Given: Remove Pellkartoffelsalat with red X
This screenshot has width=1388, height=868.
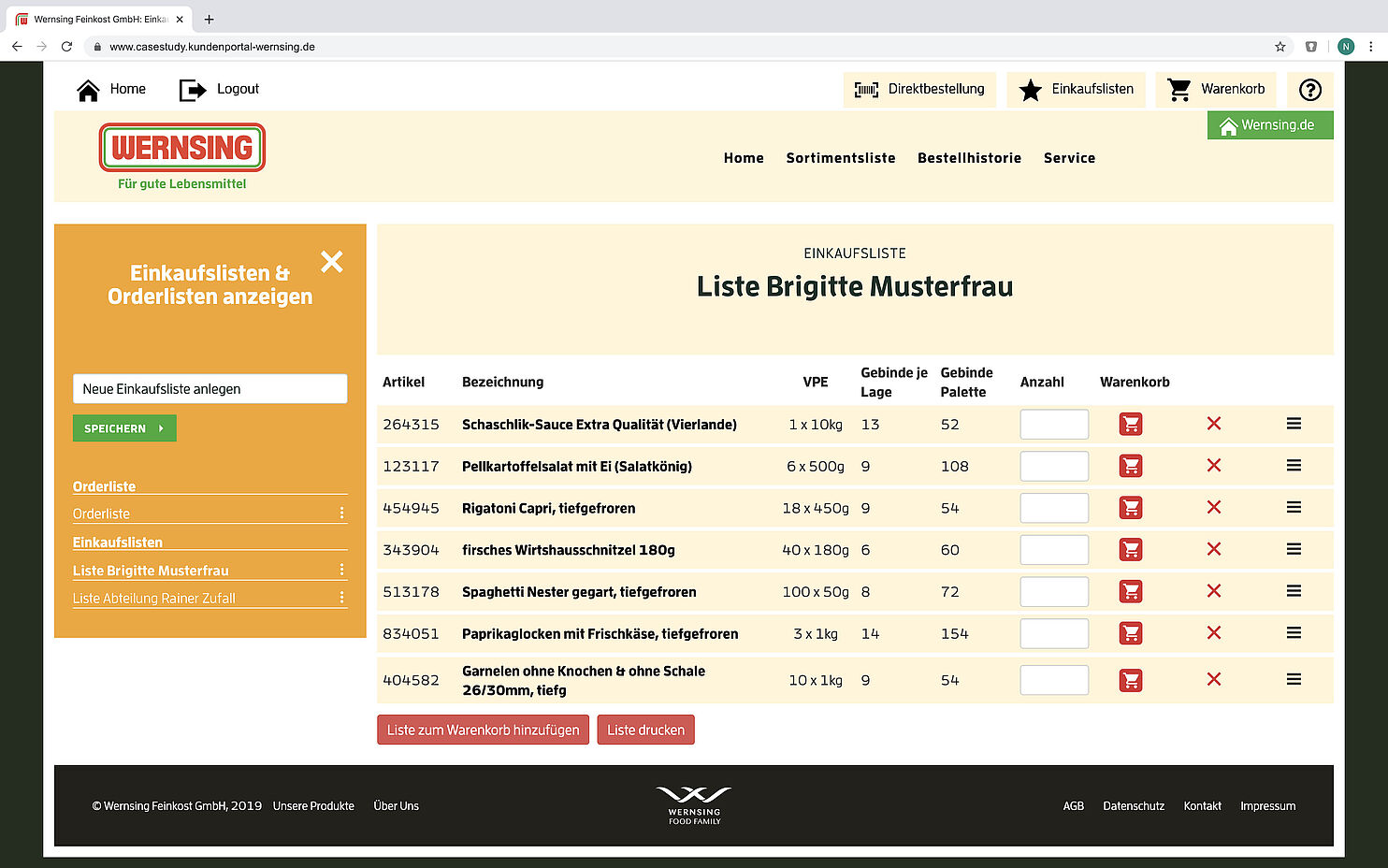Looking at the screenshot, I should pyautogui.click(x=1214, y=465).
